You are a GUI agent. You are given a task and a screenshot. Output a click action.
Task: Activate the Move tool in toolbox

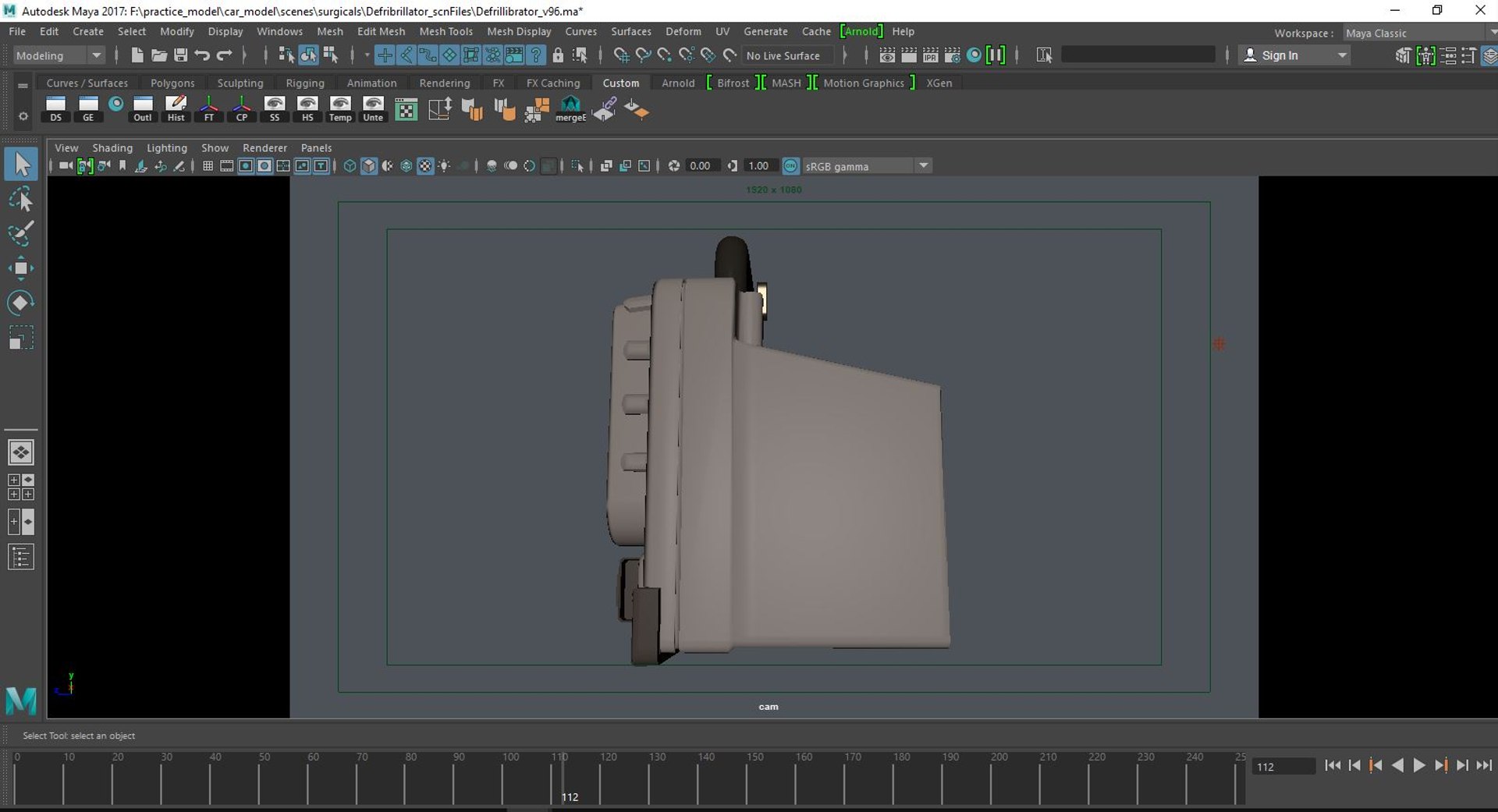pyautogui.click(x=21, y=268)
